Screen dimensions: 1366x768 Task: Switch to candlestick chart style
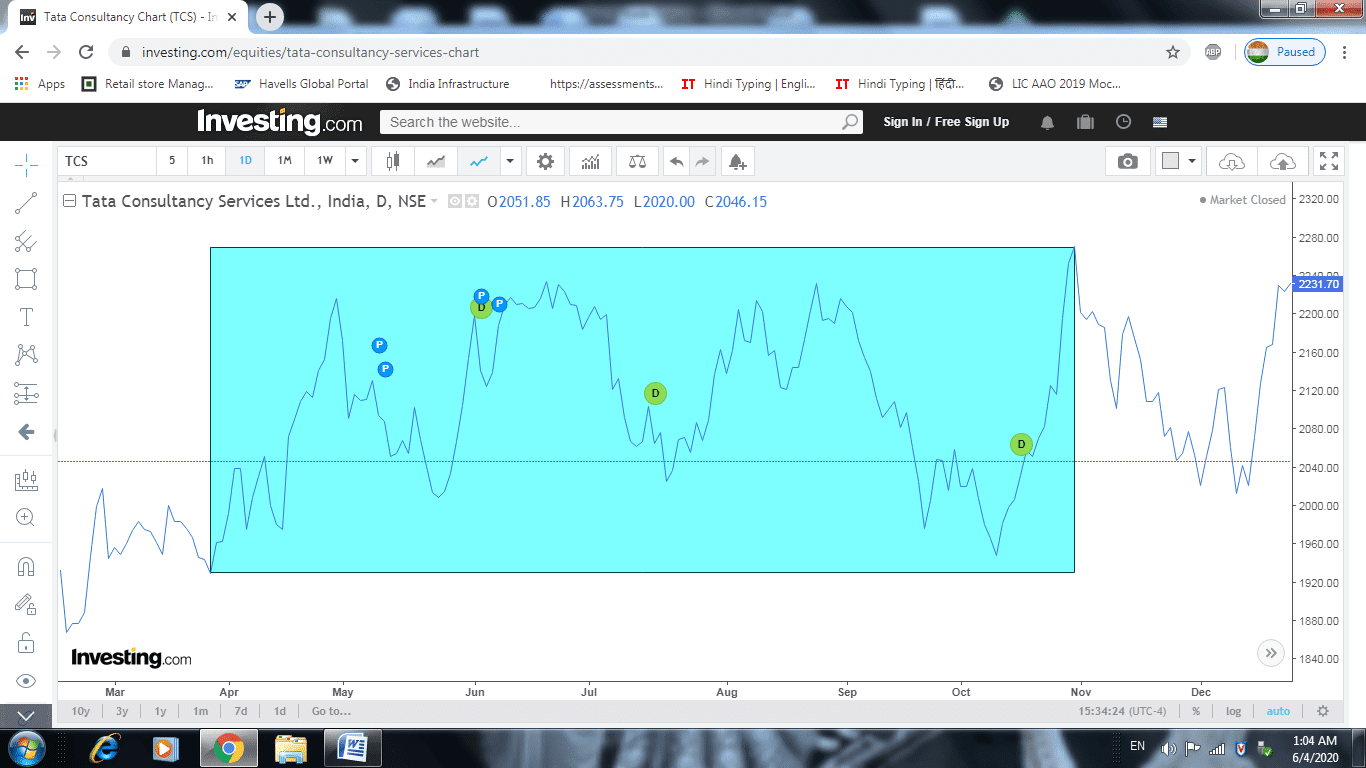pos(392,161)
